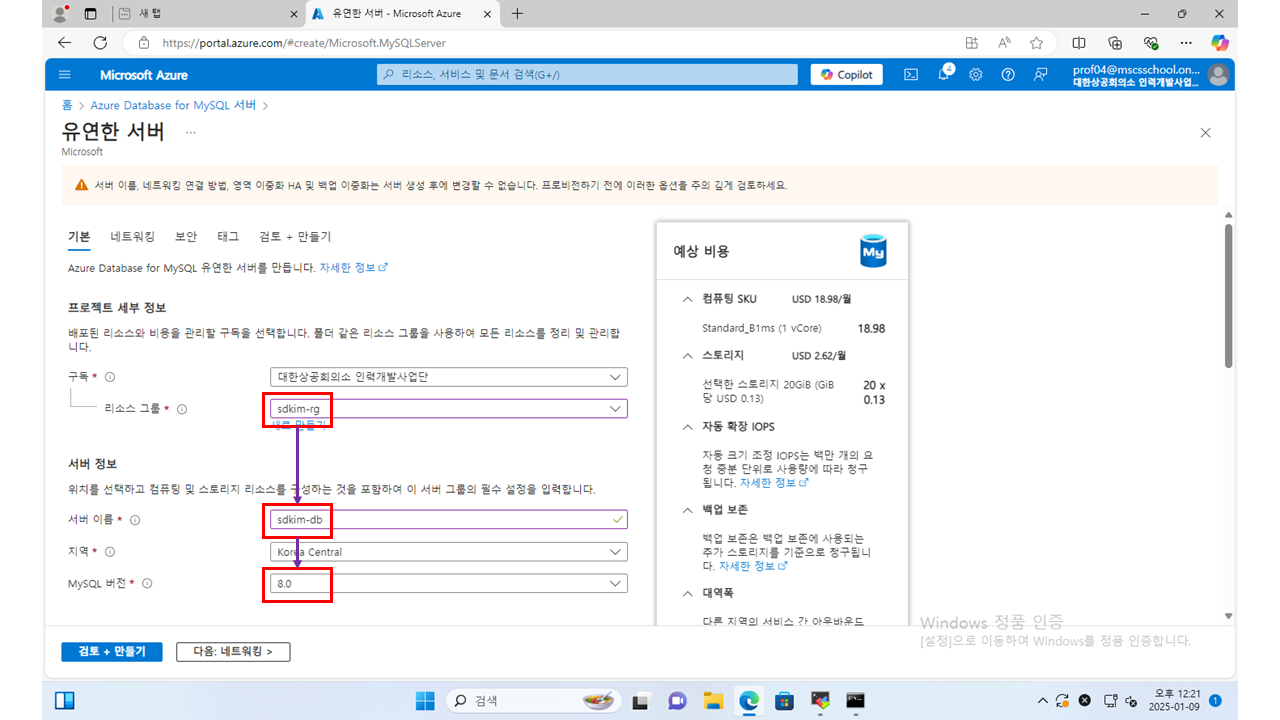Open 자세한 정보 link under the tab row
The height and width of the screenshot is (720, 1280).
pyautogui.click(x=353, y=268)
